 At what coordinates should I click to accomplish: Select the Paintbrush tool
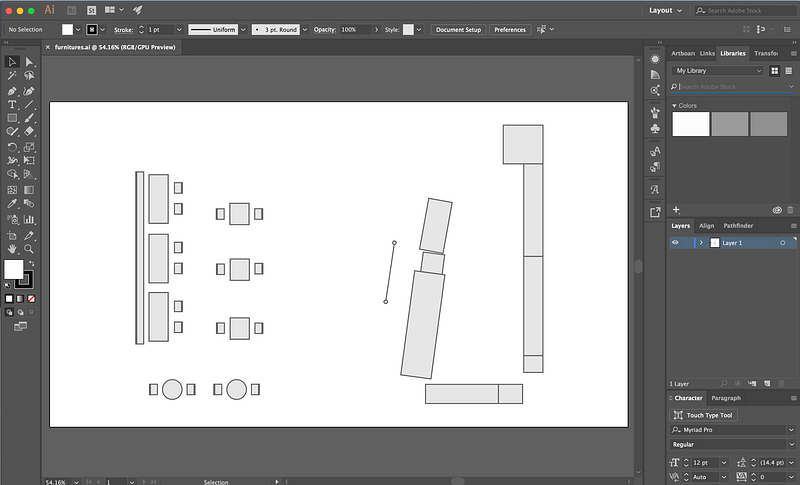click(29, 118)
